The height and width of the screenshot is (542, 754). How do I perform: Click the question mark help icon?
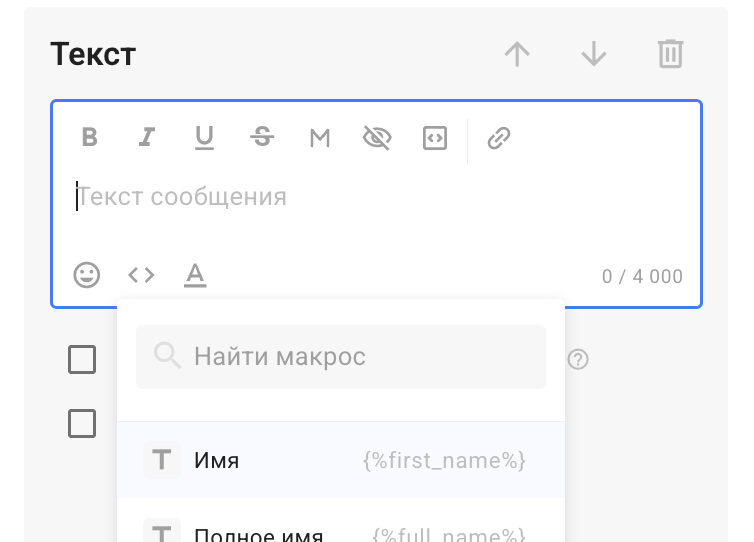[577, 359]
